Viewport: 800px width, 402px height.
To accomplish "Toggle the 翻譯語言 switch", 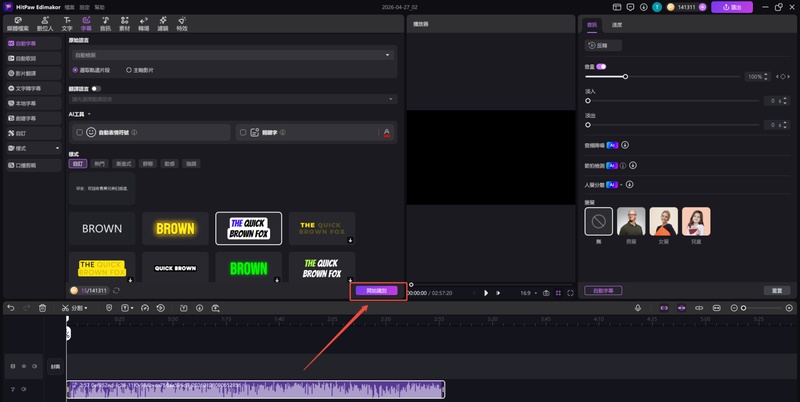I will tap(95, 89).
